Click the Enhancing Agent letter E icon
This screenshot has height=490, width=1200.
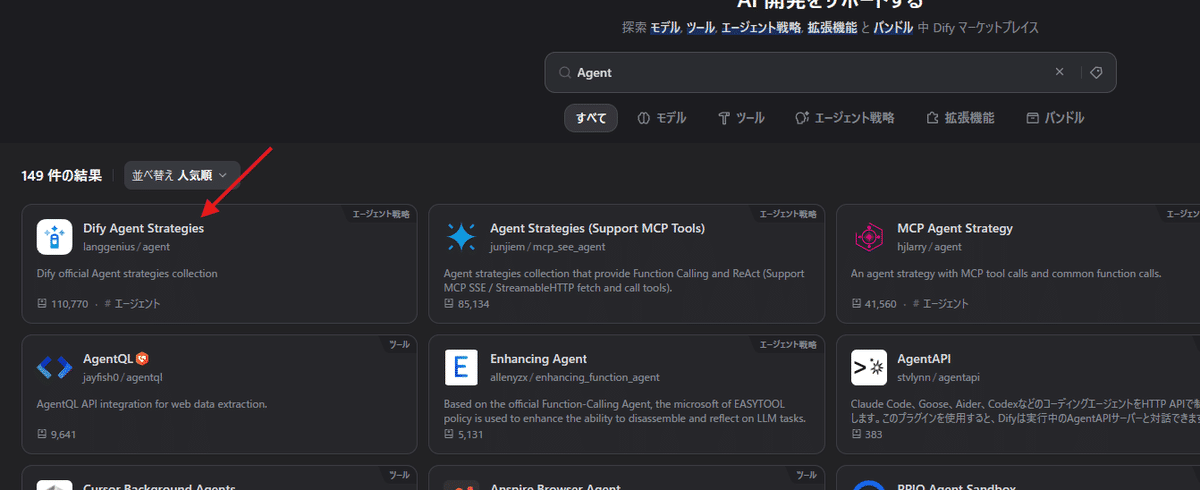pos(461,367)
